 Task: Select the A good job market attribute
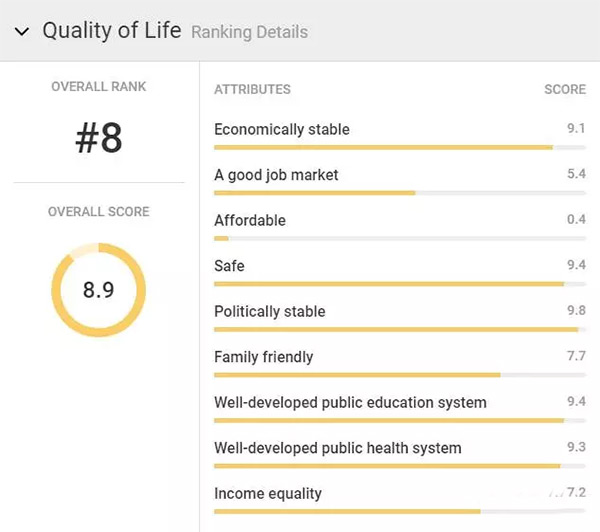(x=276, y=175)
